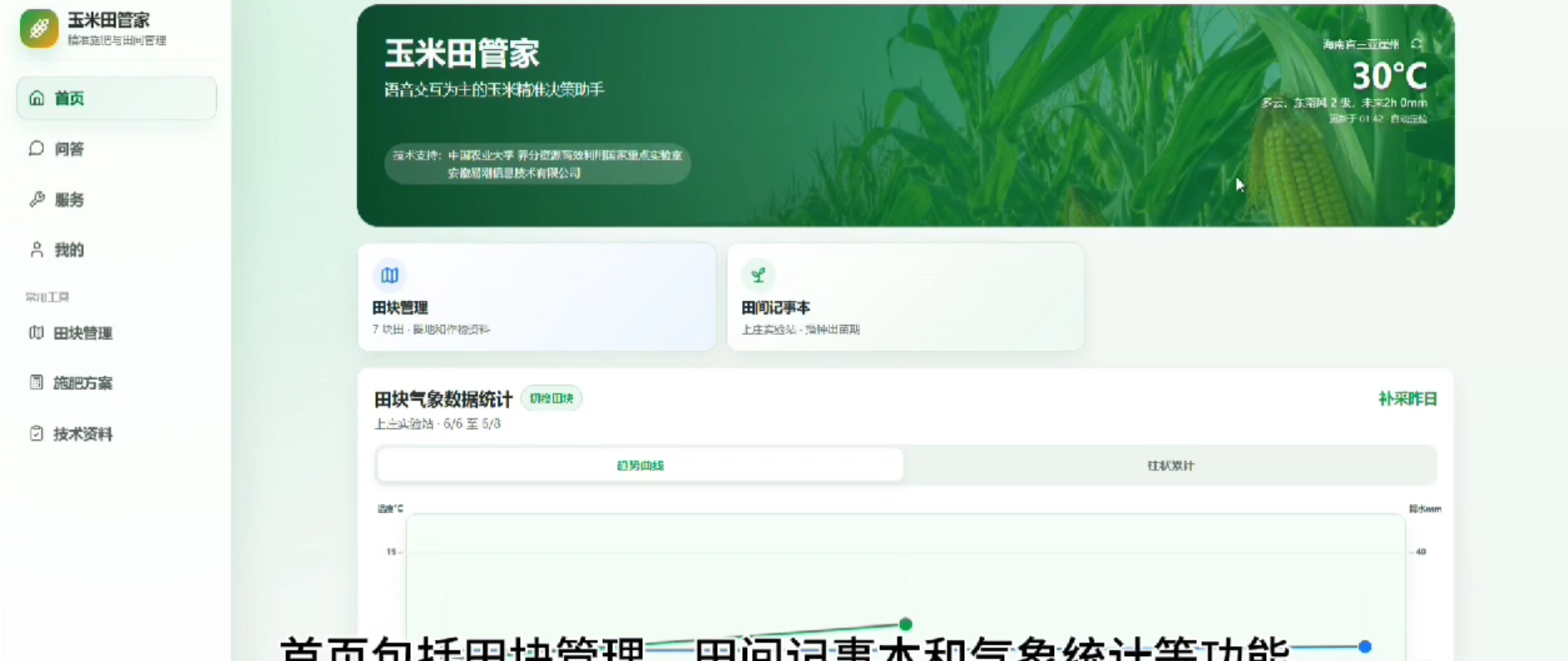1568x661 pixels.
Task: Click the calculator icon beside 施肥方案
Action: [37, 382]
